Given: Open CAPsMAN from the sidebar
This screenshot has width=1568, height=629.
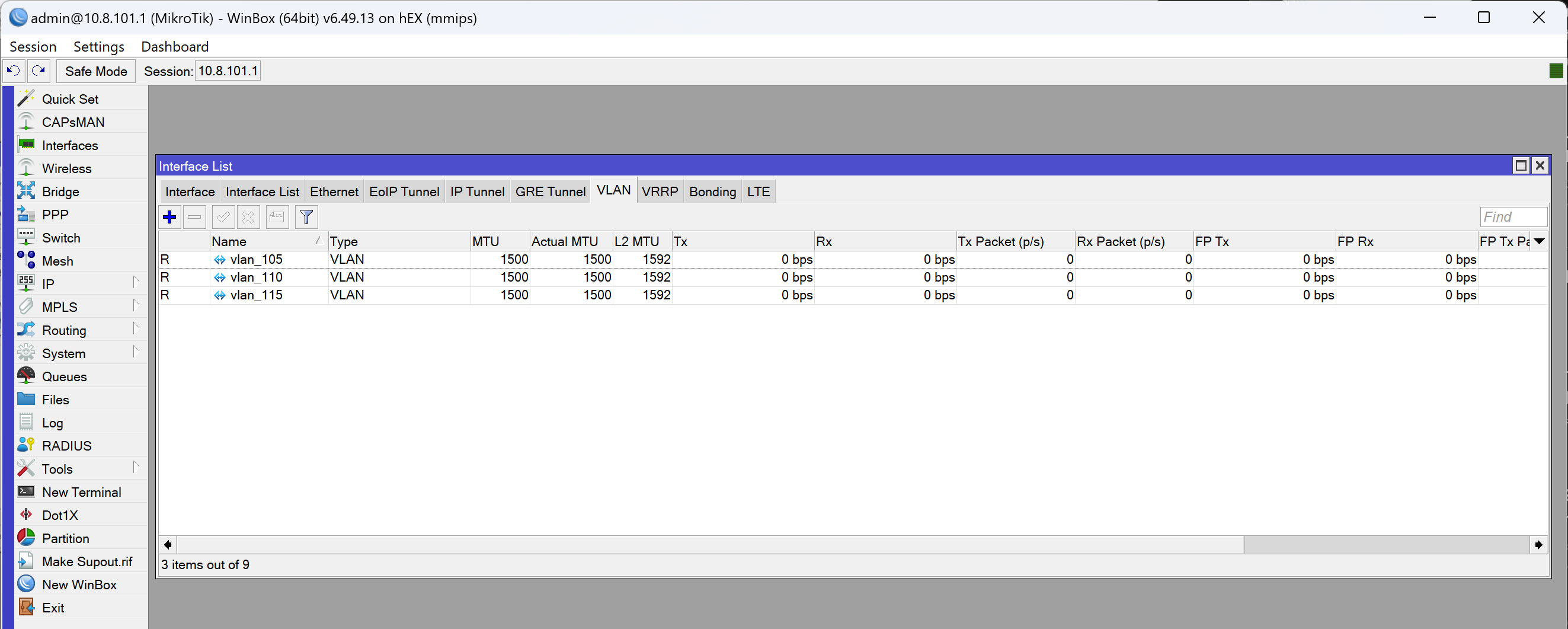Looking at the screenshot, I should (73, 122).
